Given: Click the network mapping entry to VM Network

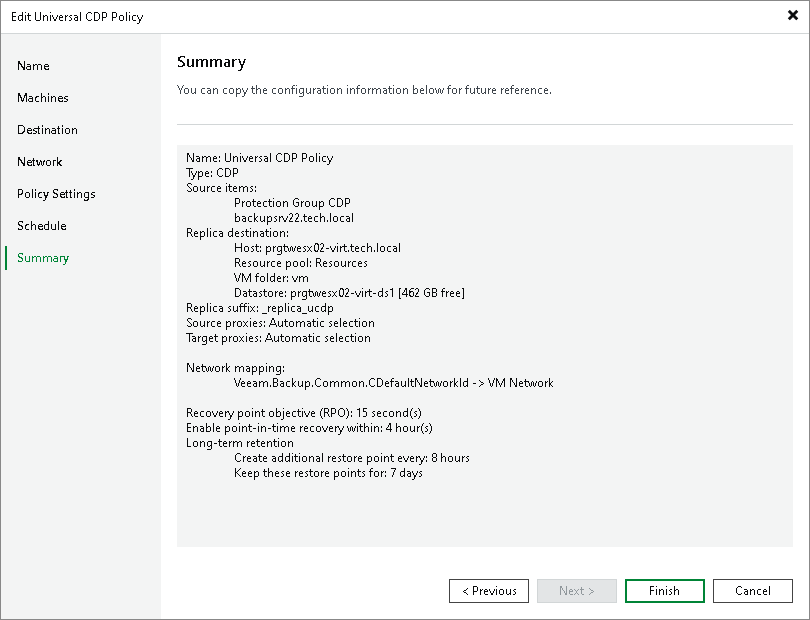Looking at the screenshot, I should tap(393, 383).
